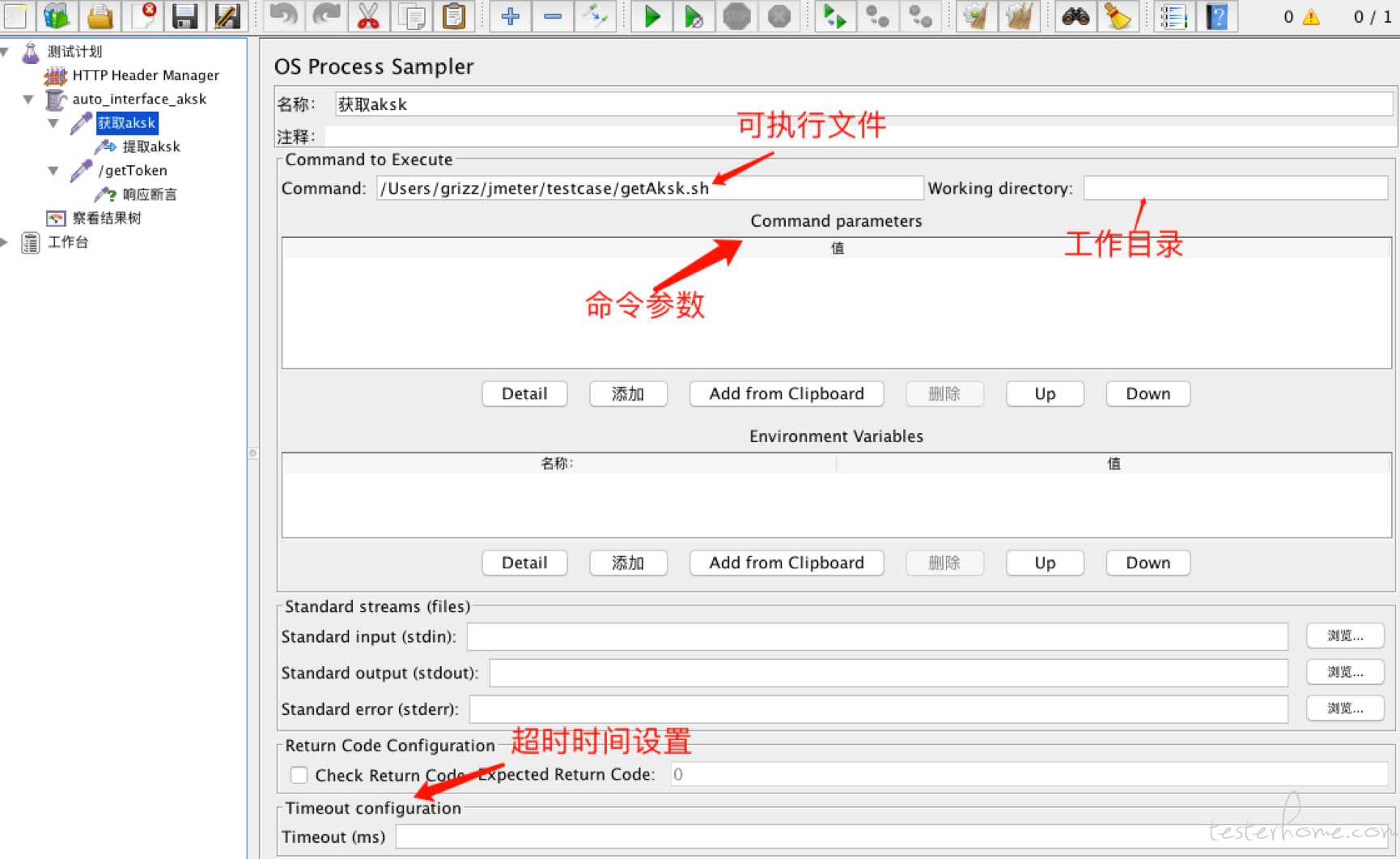Select the 察看结果树 listener item
The height and width of the screenshot is (859, 1400).
click(107, 218)
